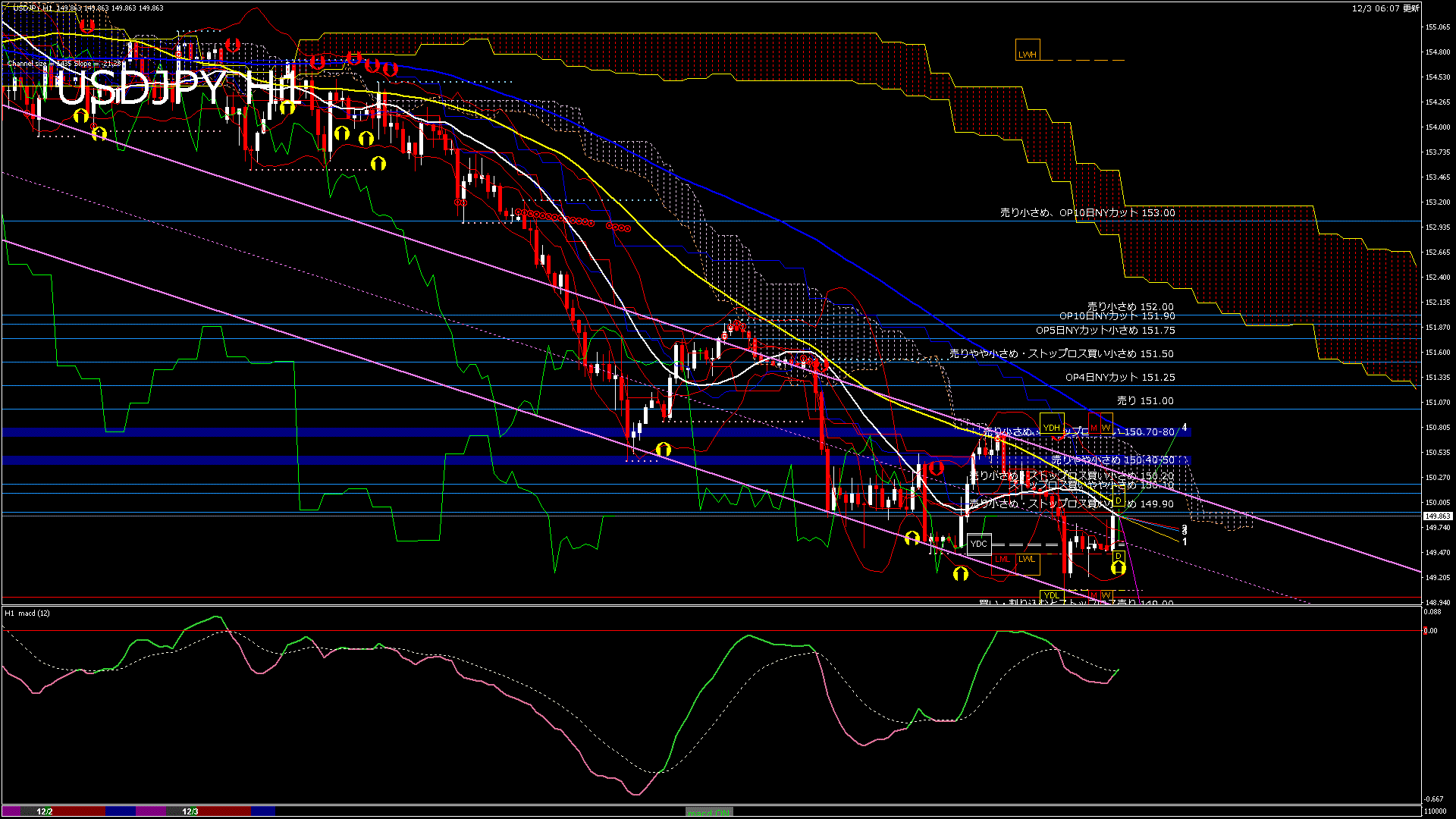The image size is (1456, 819).
Task: Click the lone yellow arrow between the blue bands
Action: point(664,449)
